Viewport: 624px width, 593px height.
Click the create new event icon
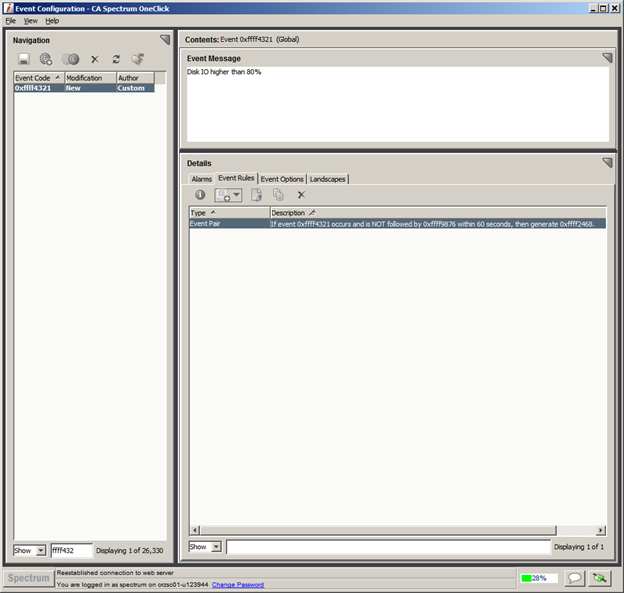[x=46, y=59]
